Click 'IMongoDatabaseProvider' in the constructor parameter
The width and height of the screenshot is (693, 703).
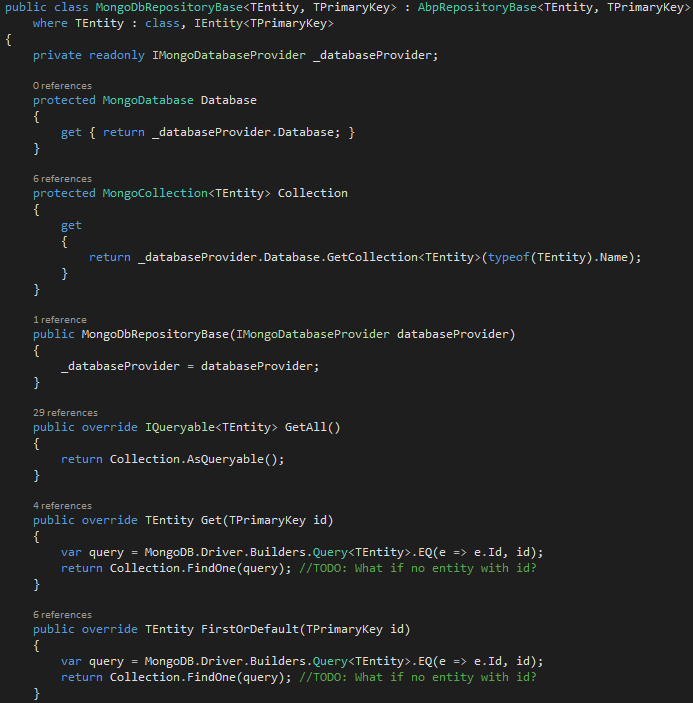click(x=313, y=334)
